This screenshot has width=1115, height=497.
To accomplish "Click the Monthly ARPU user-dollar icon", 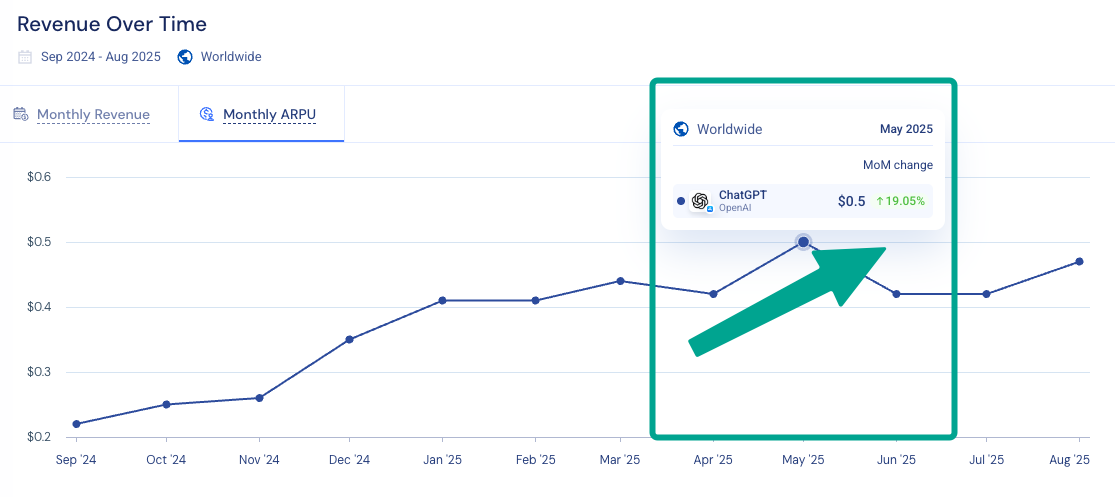I will click(x=207, y=114).
